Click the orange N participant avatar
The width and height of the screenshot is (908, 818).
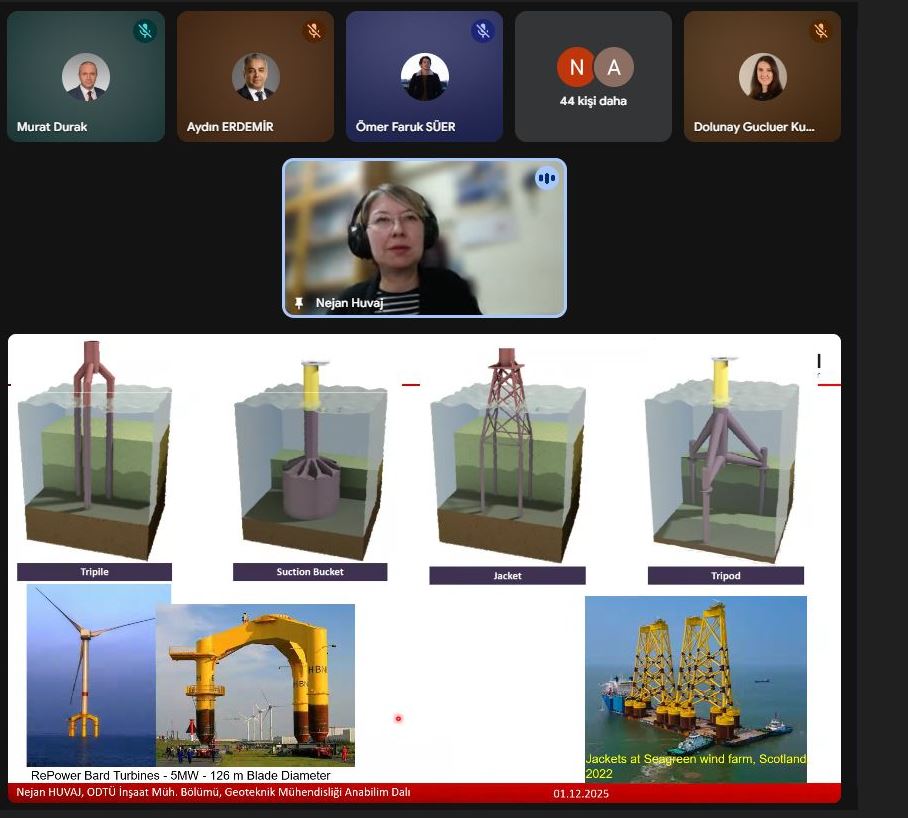(x=577, y=67)
